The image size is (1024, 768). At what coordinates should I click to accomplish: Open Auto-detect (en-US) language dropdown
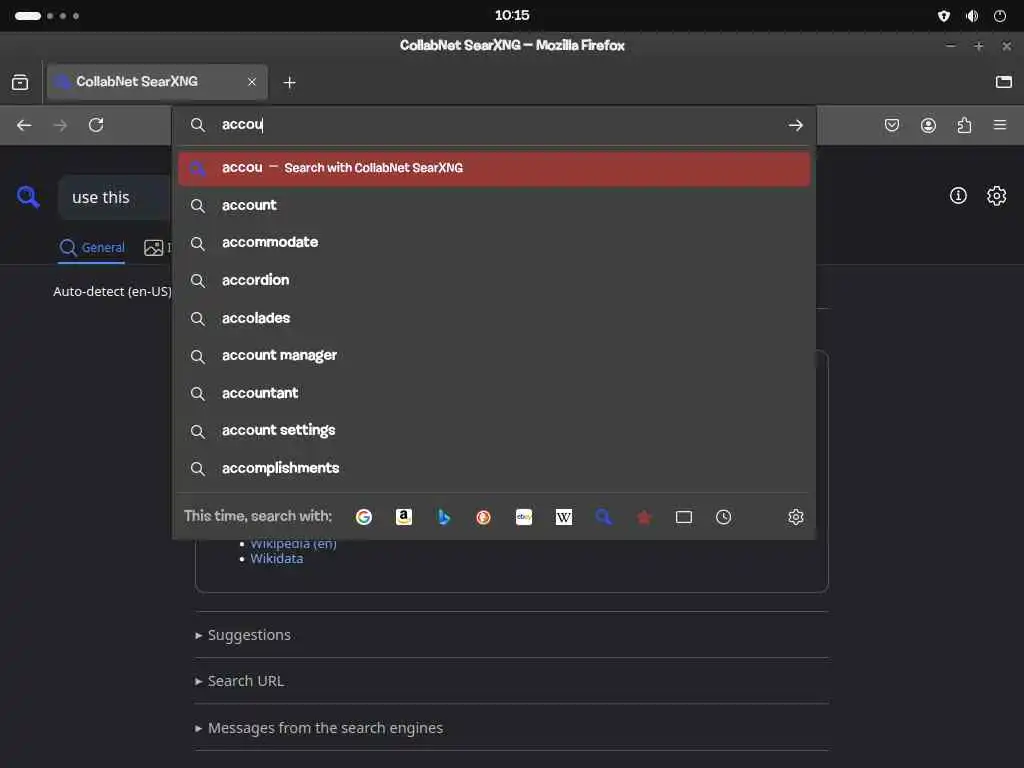pyautogui.click(x=112, y=291)
